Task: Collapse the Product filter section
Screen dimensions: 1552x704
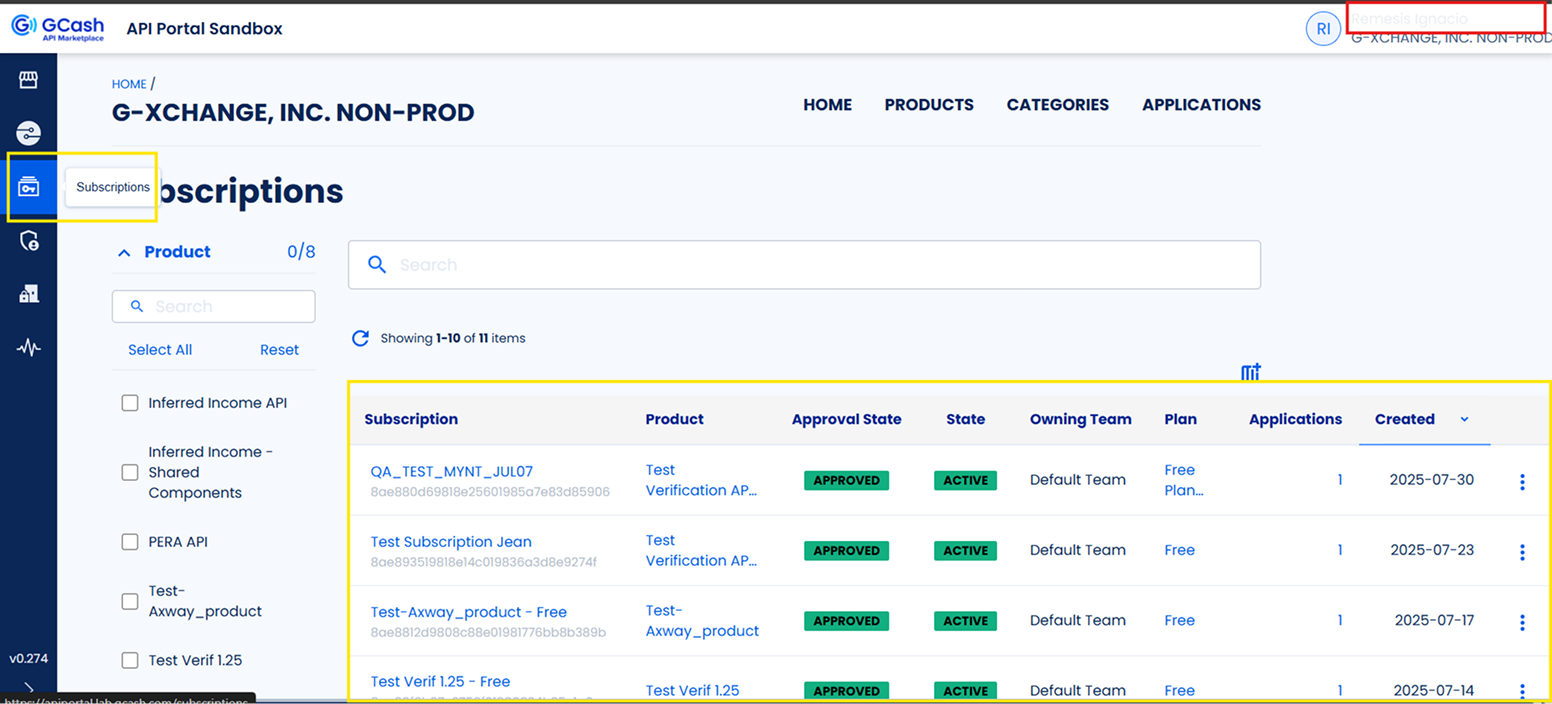Action: click(x=124, y=253)
